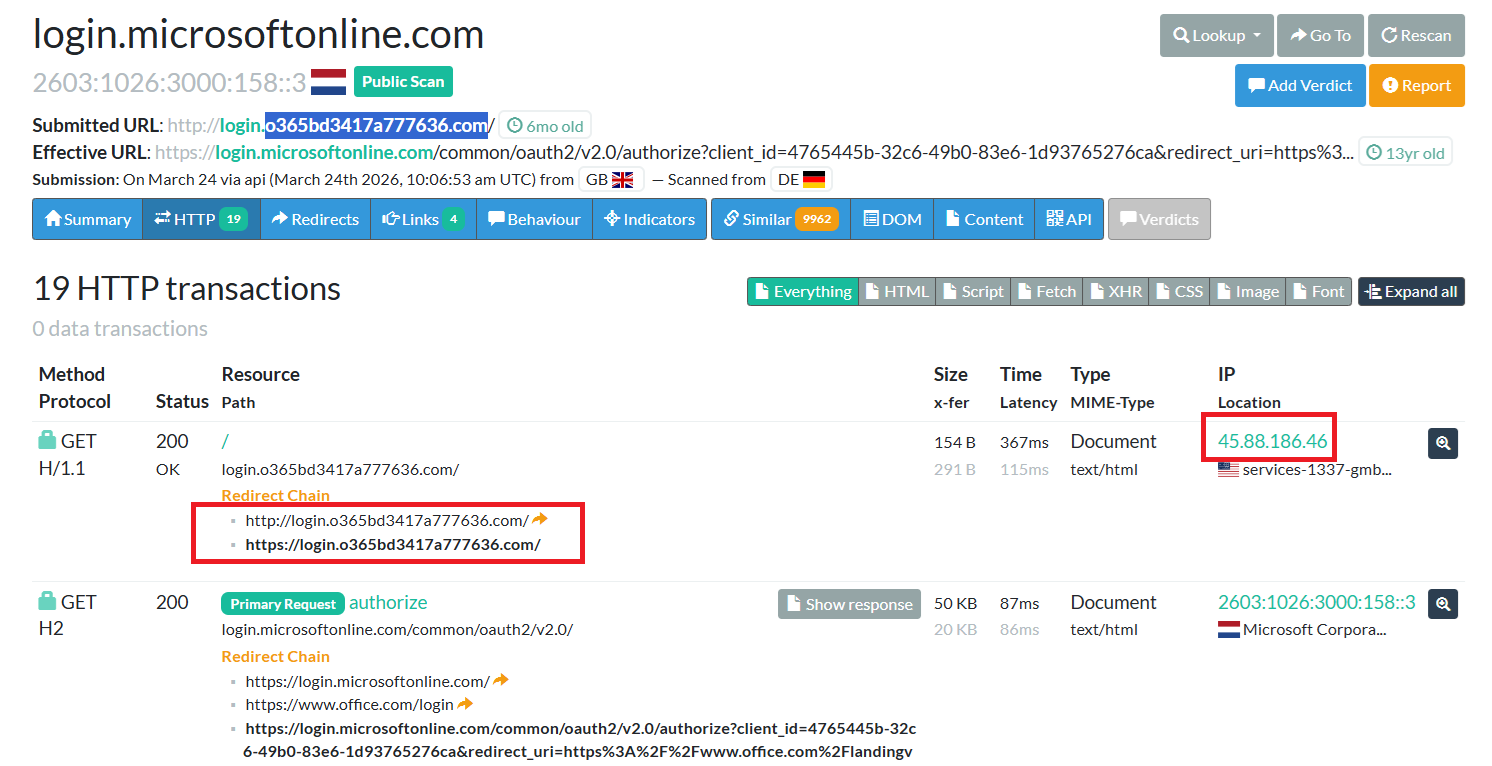1492x766 pixels.
Task: Expand all HTTP transactions
Action: pyautogui.click(x=1411, y=291)
